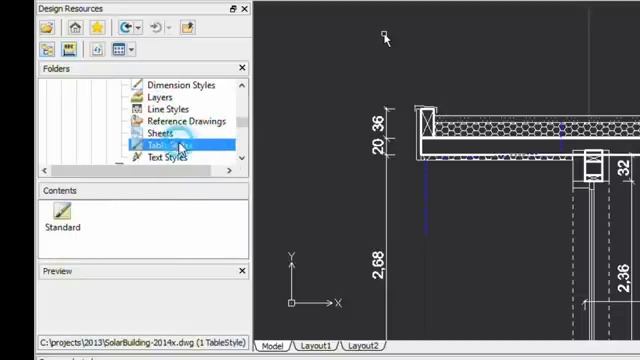Click the Layers stack icon

pyautogui.click(x=137, y=97)
